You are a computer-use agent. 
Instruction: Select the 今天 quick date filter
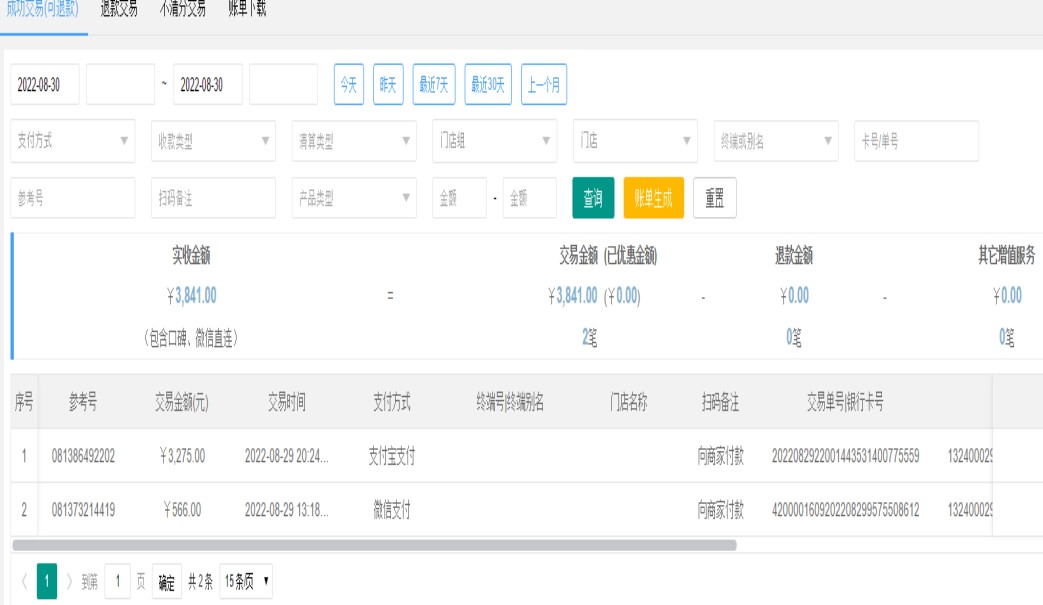pyautogui.click(x=348, y=85)
